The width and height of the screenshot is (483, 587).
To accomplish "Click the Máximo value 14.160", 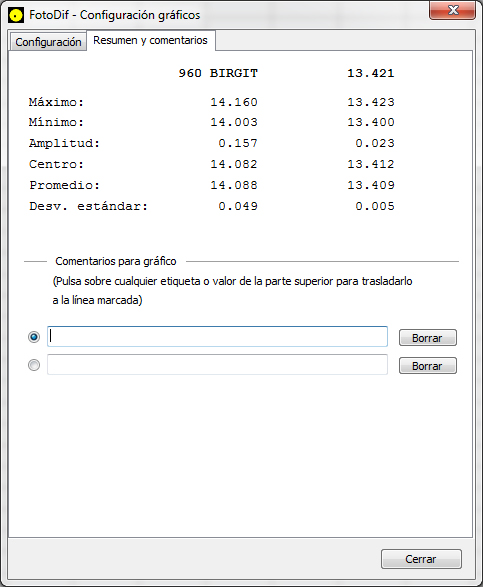I will tap(234, 102).
